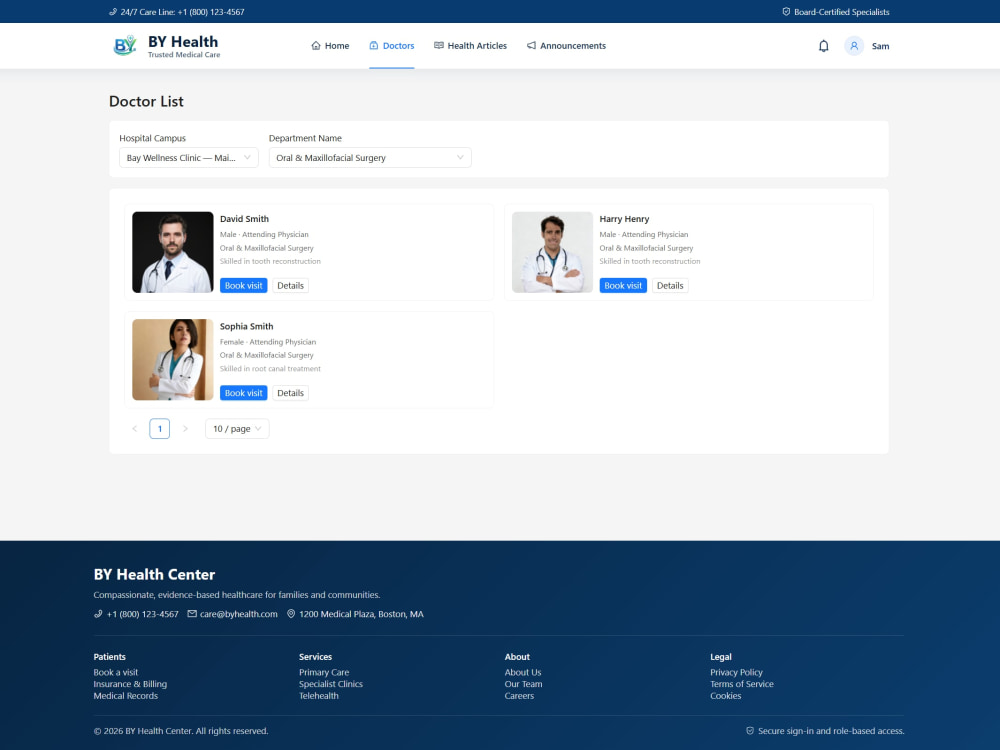This screenshot has height=750, width=1000.
Task: Open Specialist Clinics footer link
Action: pyautogui.click(x=331, y=684)
